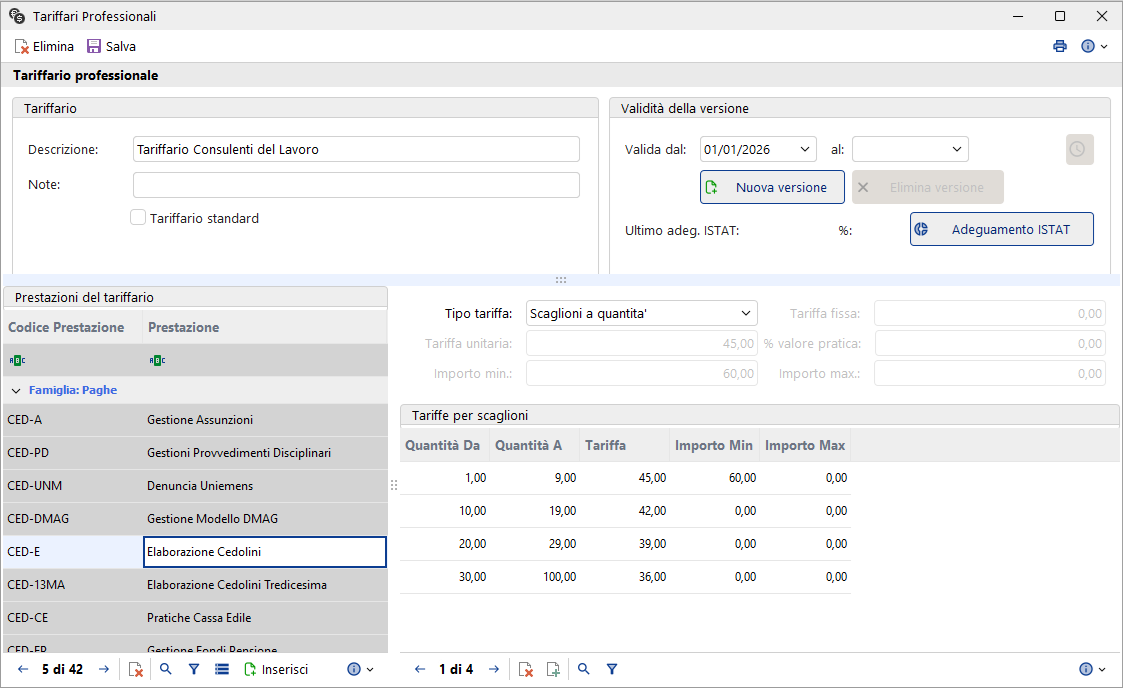Click the Nuova versione button
Image resolution: width=1123 pixels, height=688 pixels.
click(x=772, y=188)
